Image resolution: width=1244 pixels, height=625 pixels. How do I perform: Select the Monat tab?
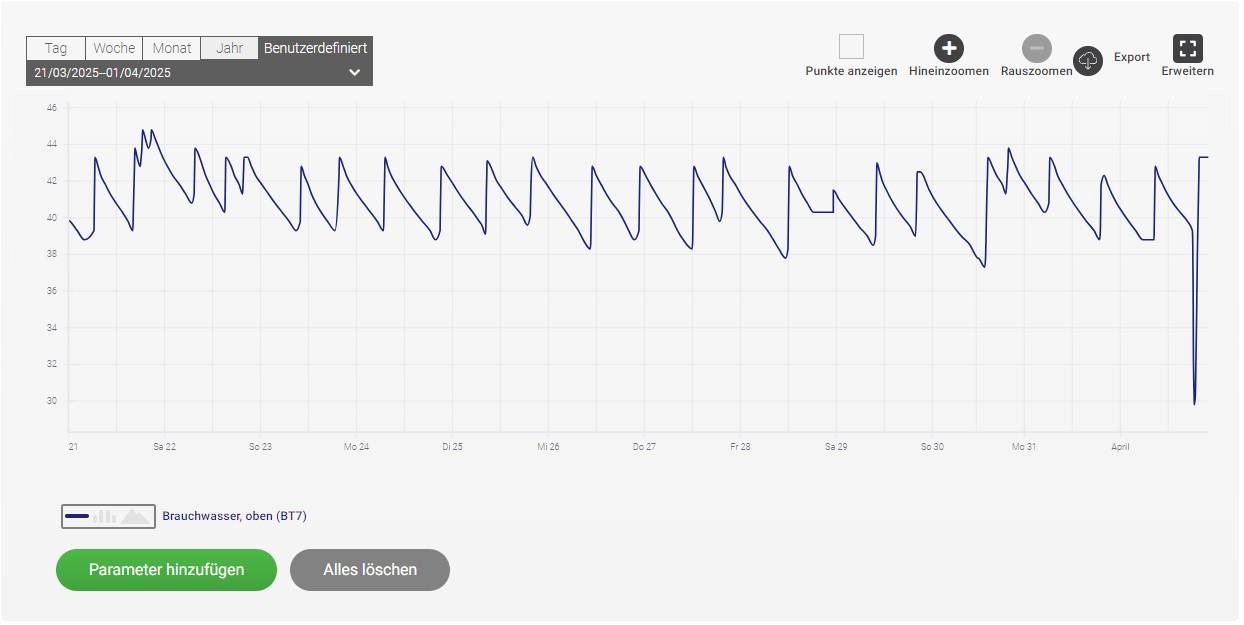click(171, 48)
